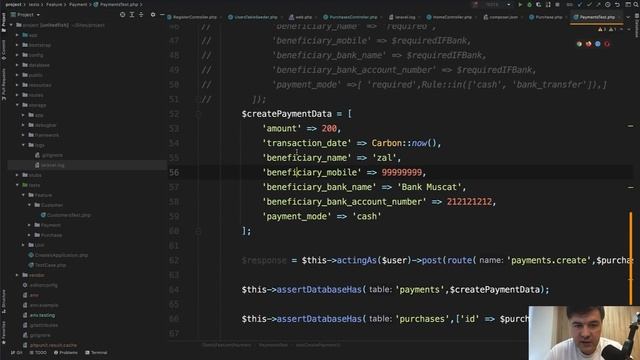Click PaymentsTest.php breadcrumb in navigation bar

(x=117, y=4)
